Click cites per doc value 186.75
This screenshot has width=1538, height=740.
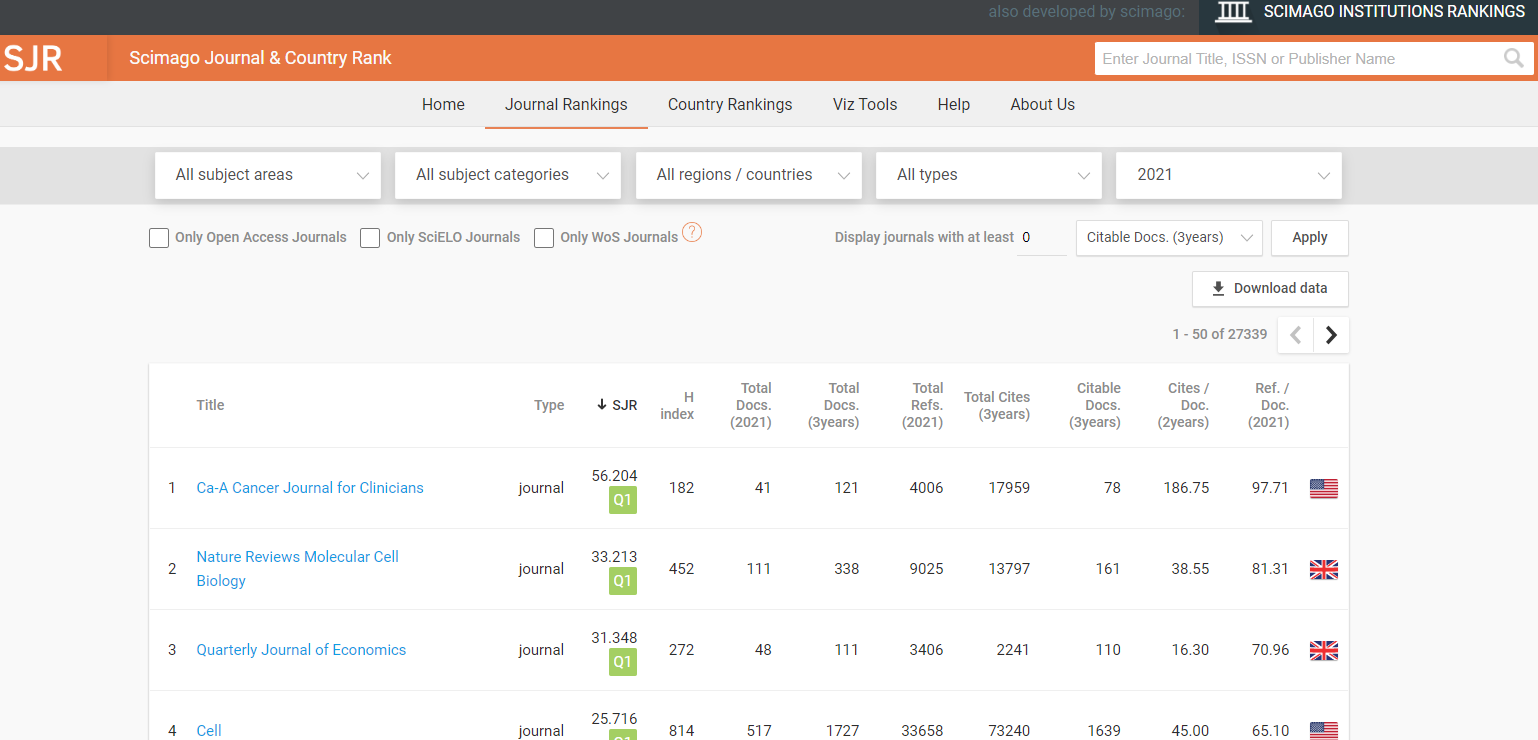click(1186, 488)
